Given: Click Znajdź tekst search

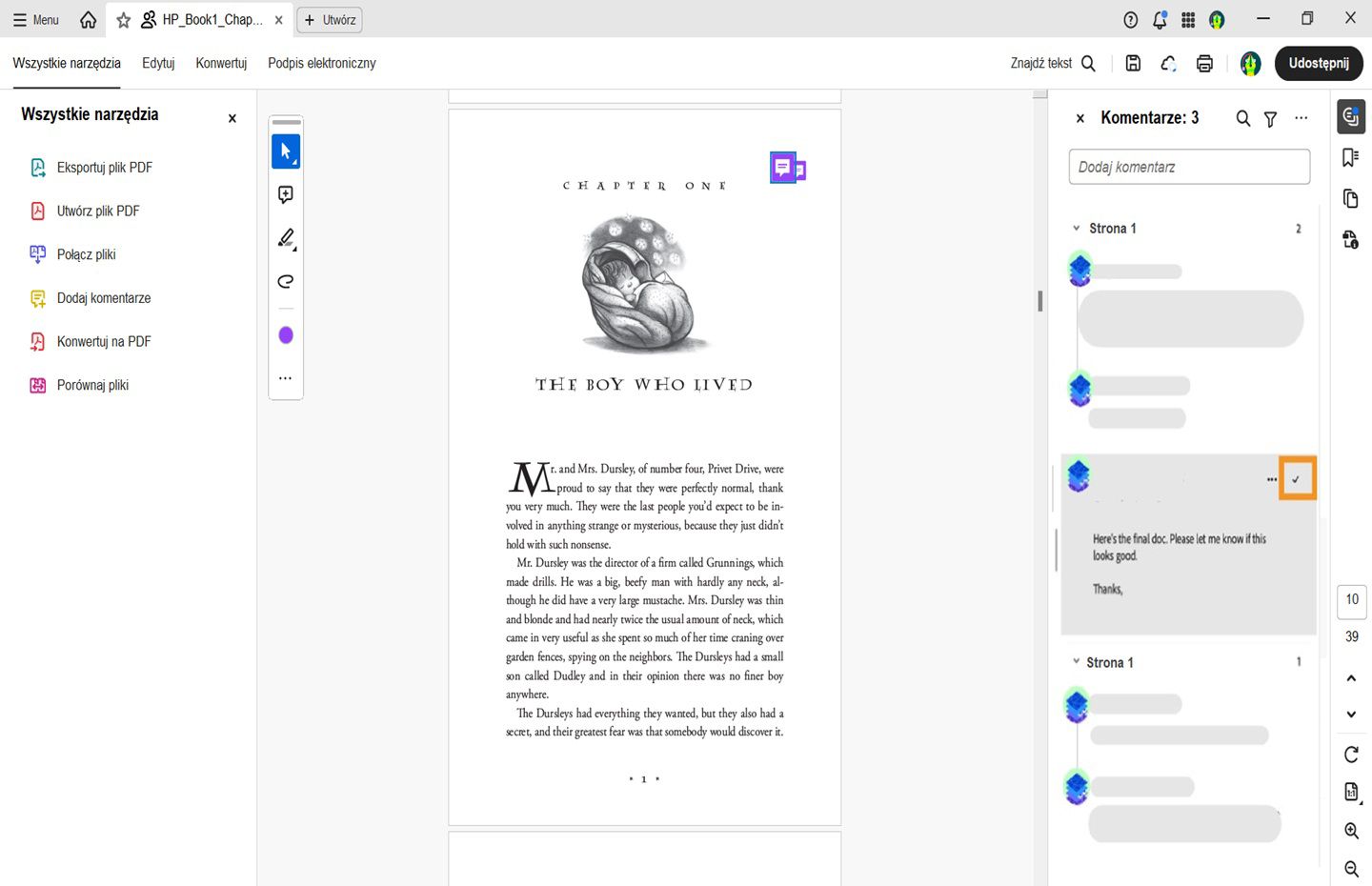Looking at the screenshot, I should point(1053,63).
